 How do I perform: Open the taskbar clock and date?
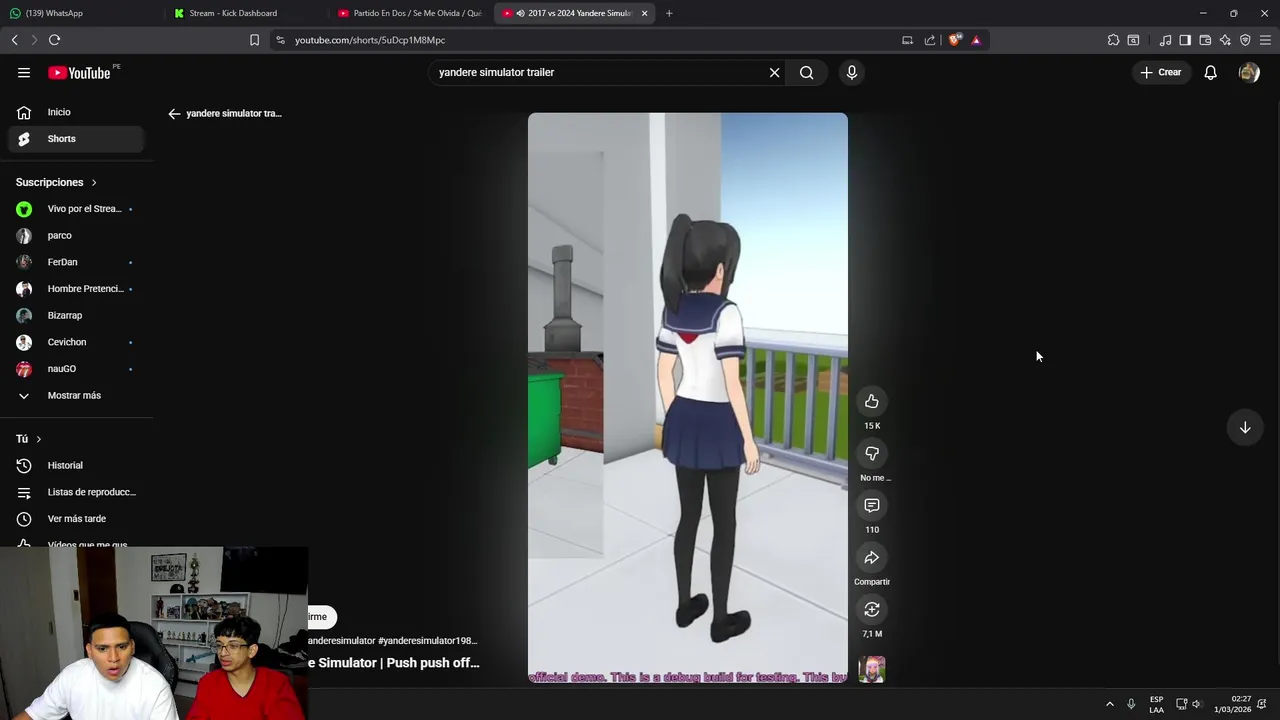(1233, 704)
